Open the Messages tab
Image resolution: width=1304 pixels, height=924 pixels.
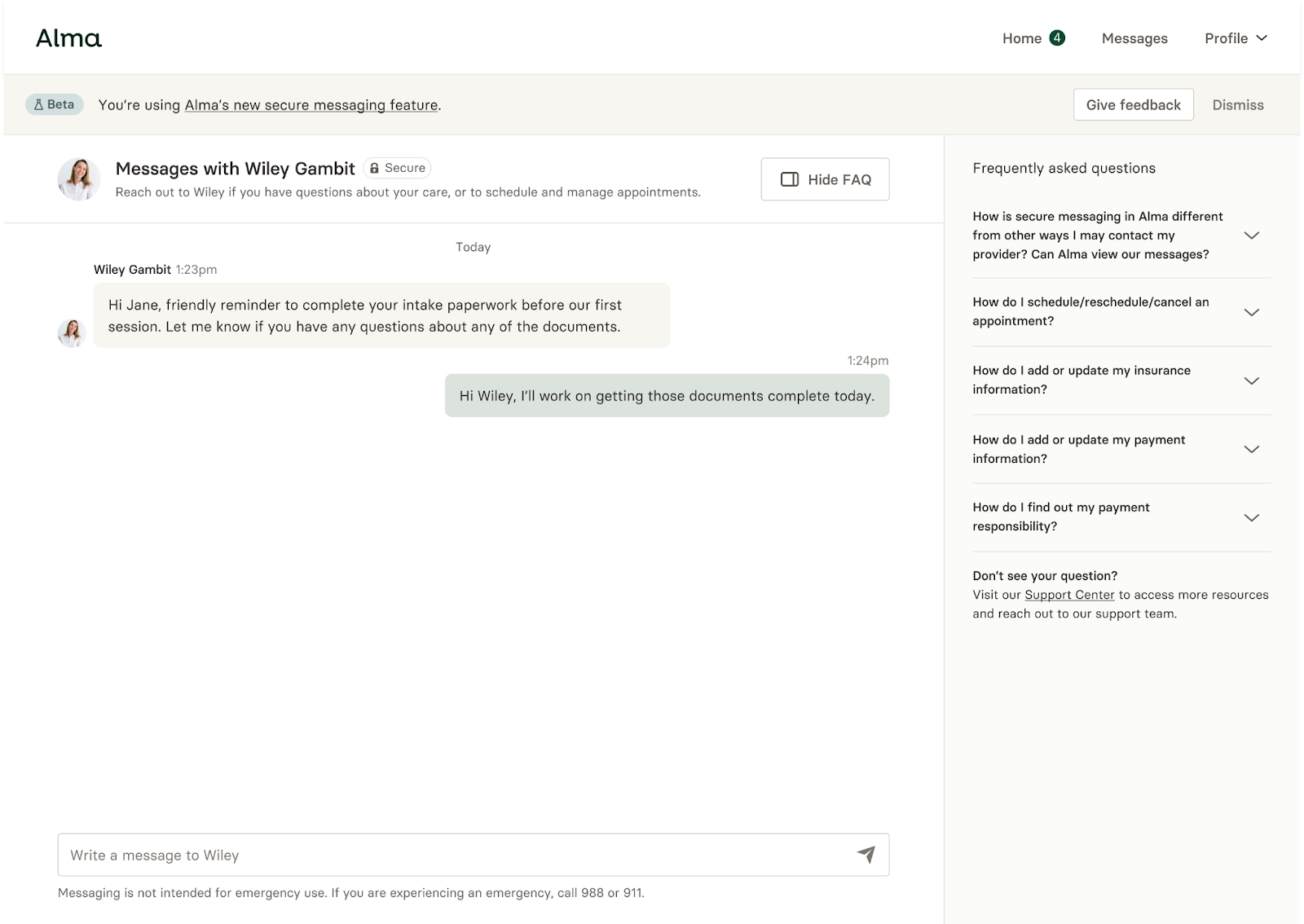click(1134, 38)
